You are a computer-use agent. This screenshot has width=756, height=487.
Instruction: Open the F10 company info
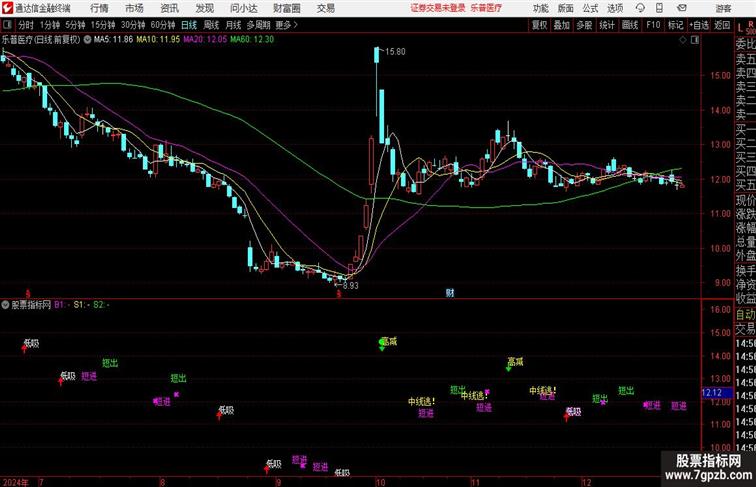point(653,25)
